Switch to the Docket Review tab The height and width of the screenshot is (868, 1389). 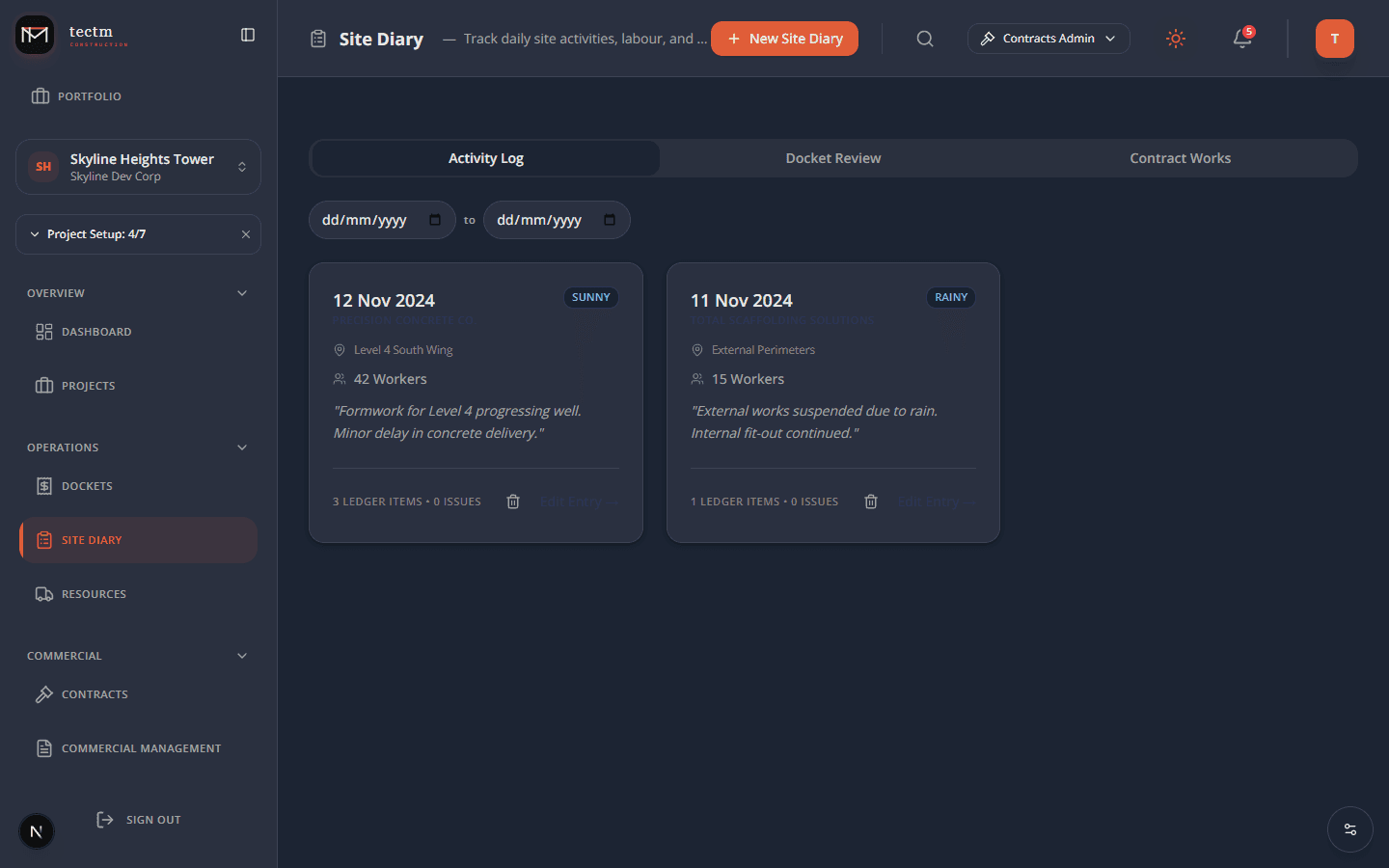(x=832, y=157)
